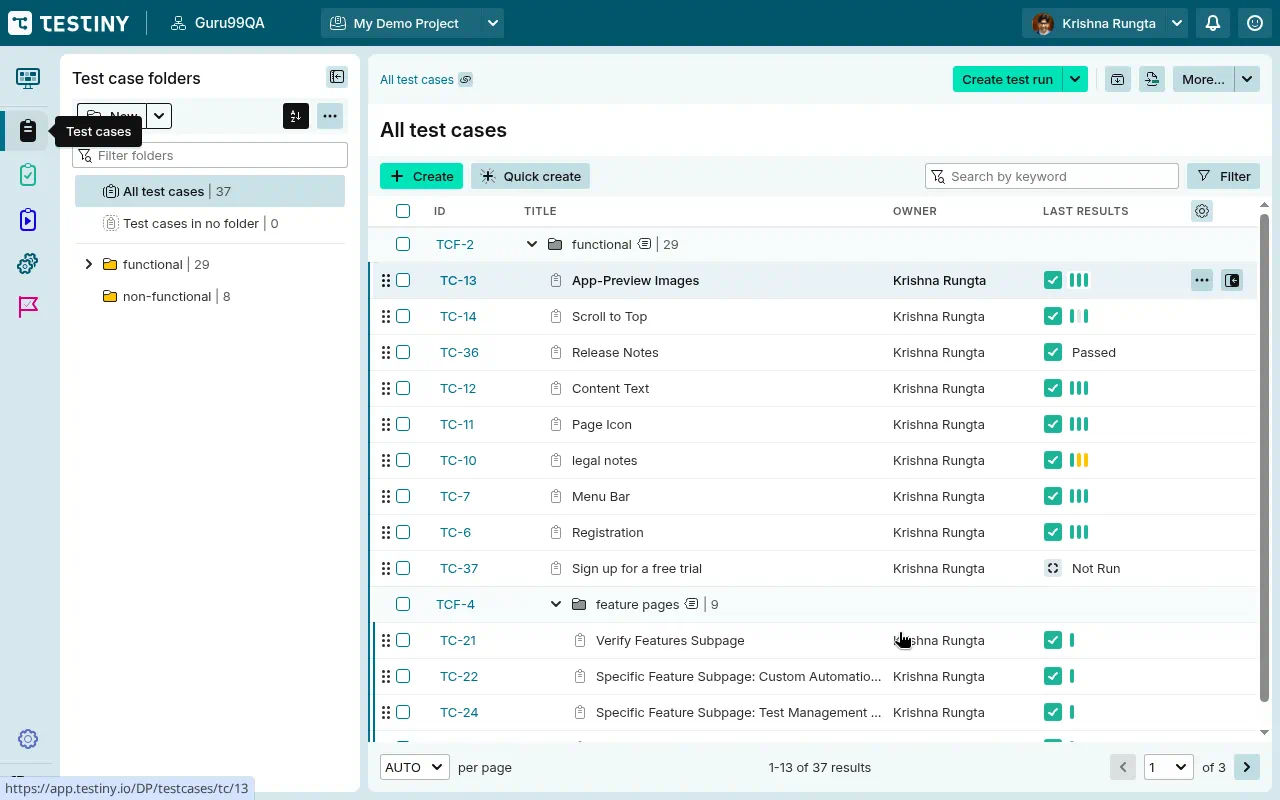
Task: Click the drag handle of TC-14 row
Action: click(386, 316)
